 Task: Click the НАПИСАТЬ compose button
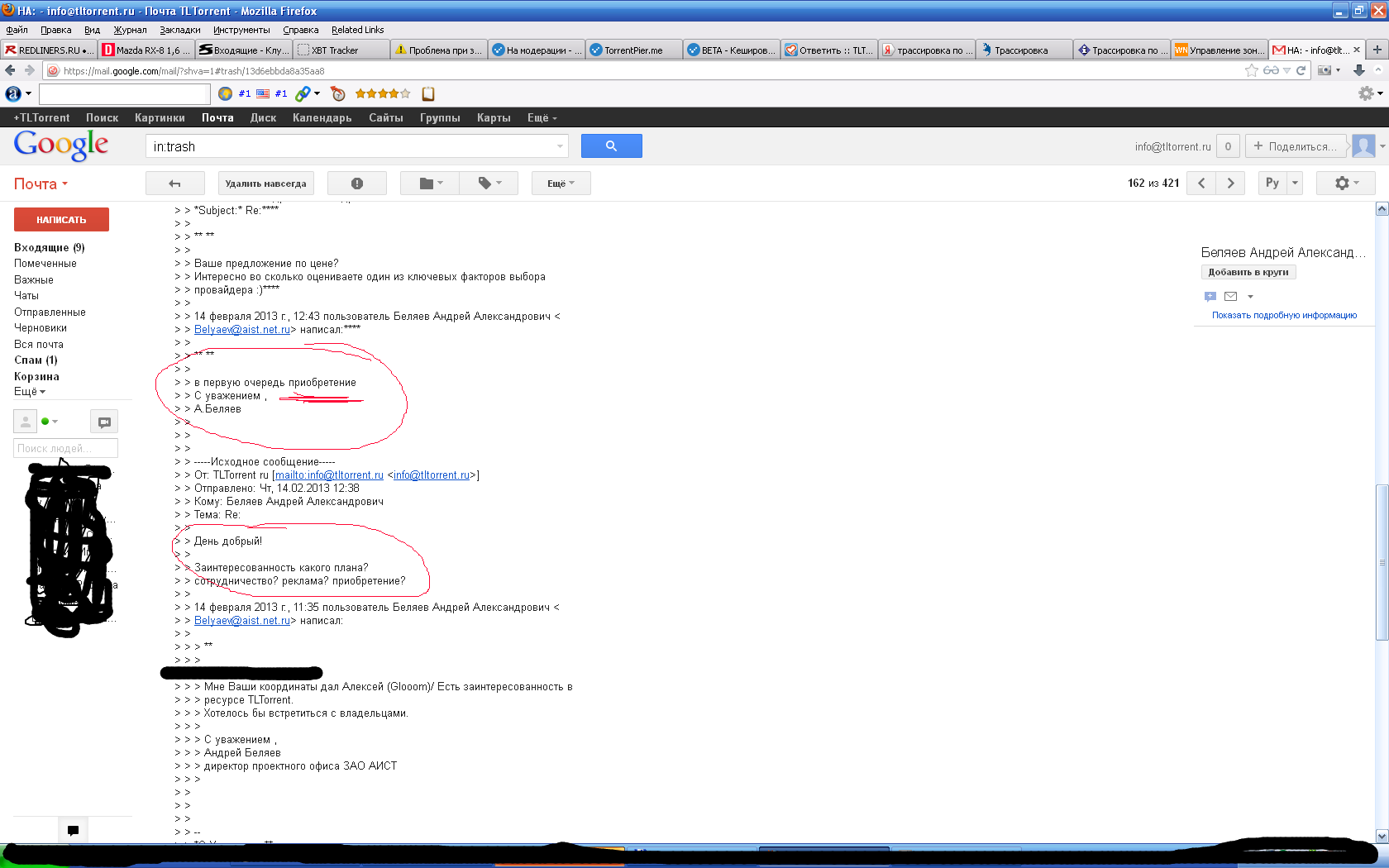click(61, 220)
